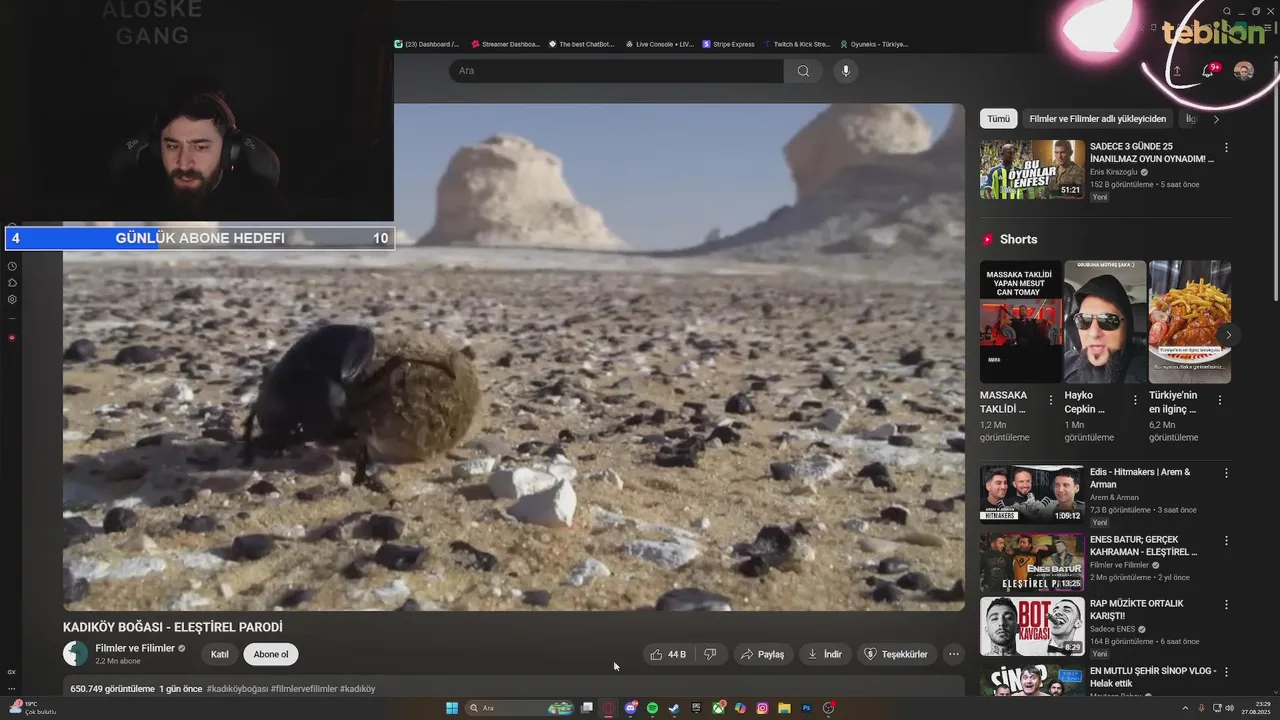Click the beetle video player
This screenshot has width=1280, height=720.
[514, 357]
